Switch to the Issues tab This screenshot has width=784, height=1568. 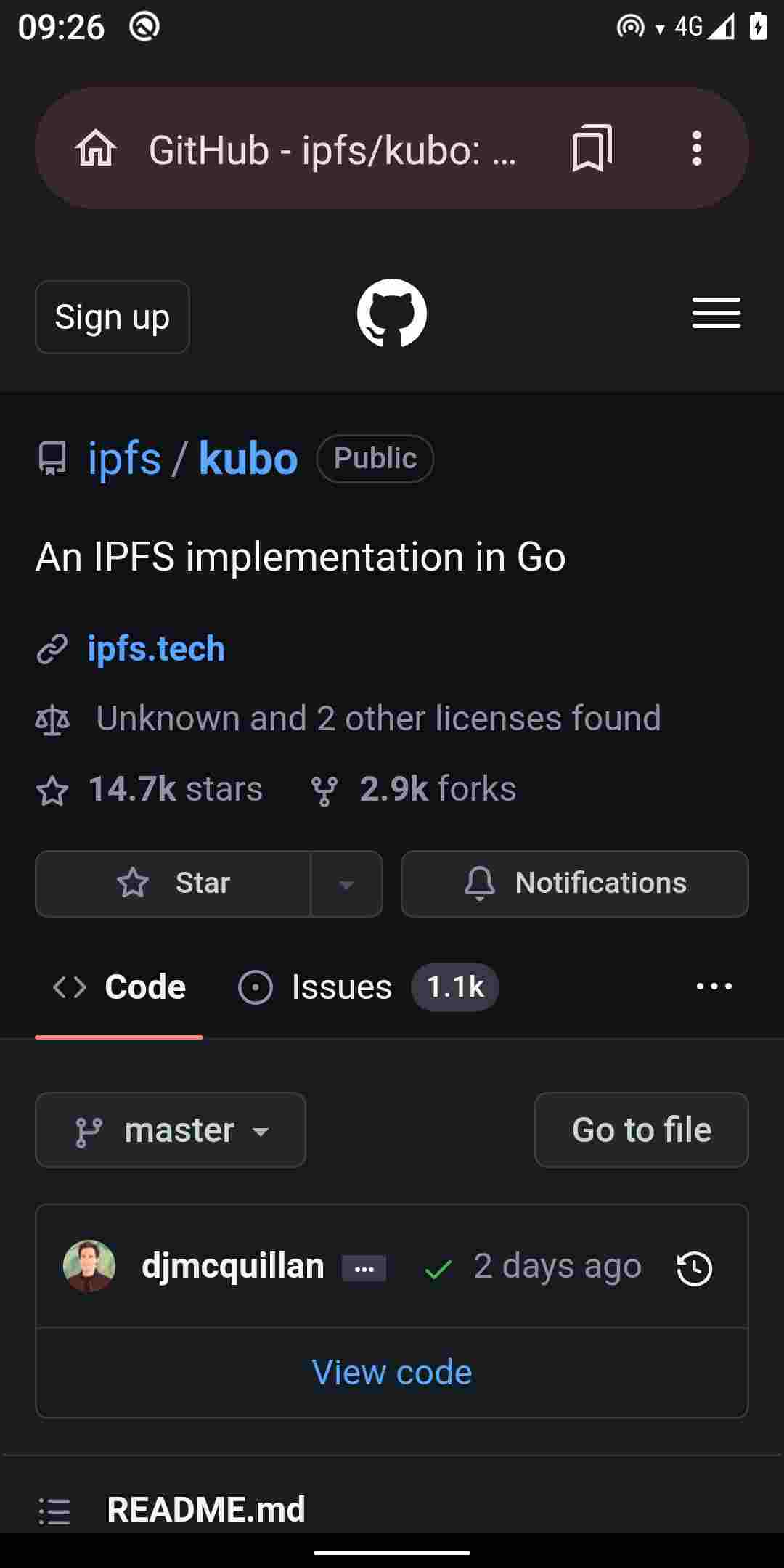click(368, 987)
